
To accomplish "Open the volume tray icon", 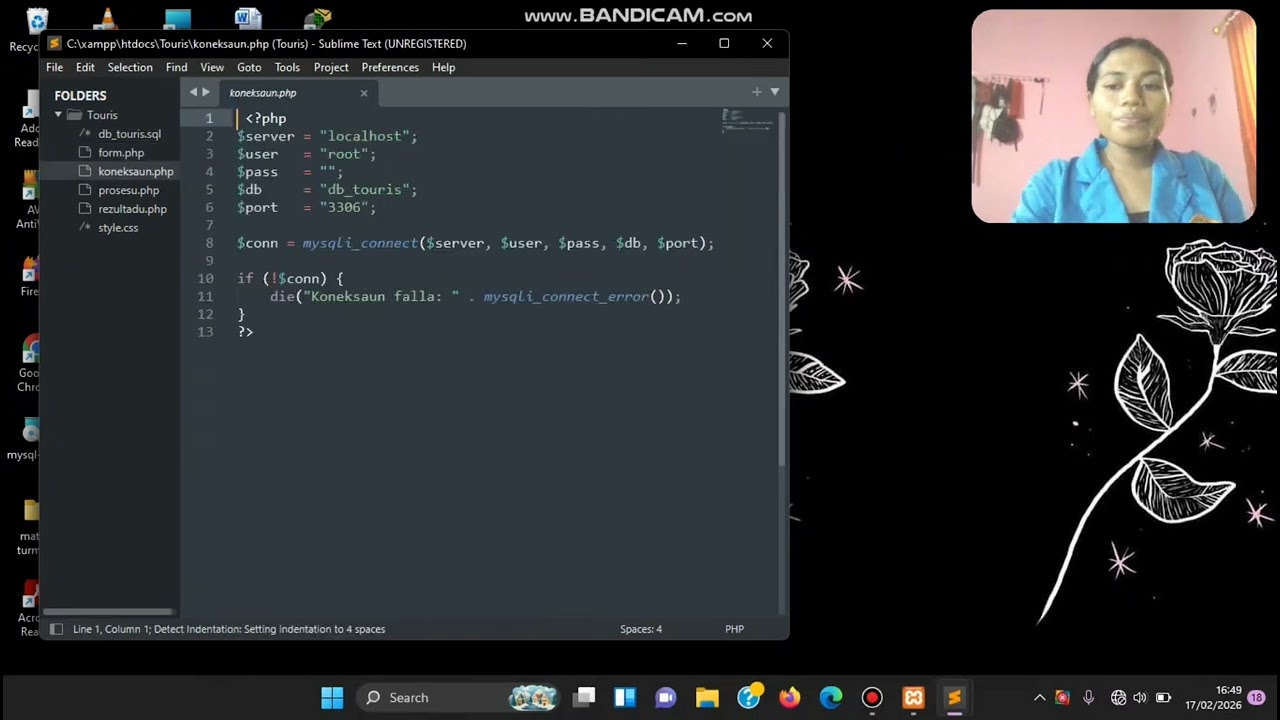I will pos(1140,697).
